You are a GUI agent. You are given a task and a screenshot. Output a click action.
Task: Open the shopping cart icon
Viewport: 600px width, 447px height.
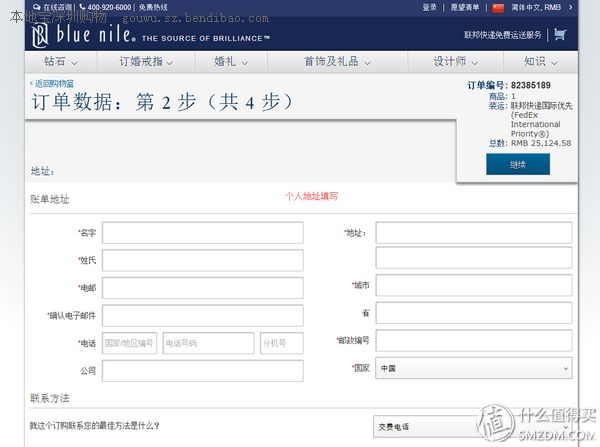(x=560, y=34)
